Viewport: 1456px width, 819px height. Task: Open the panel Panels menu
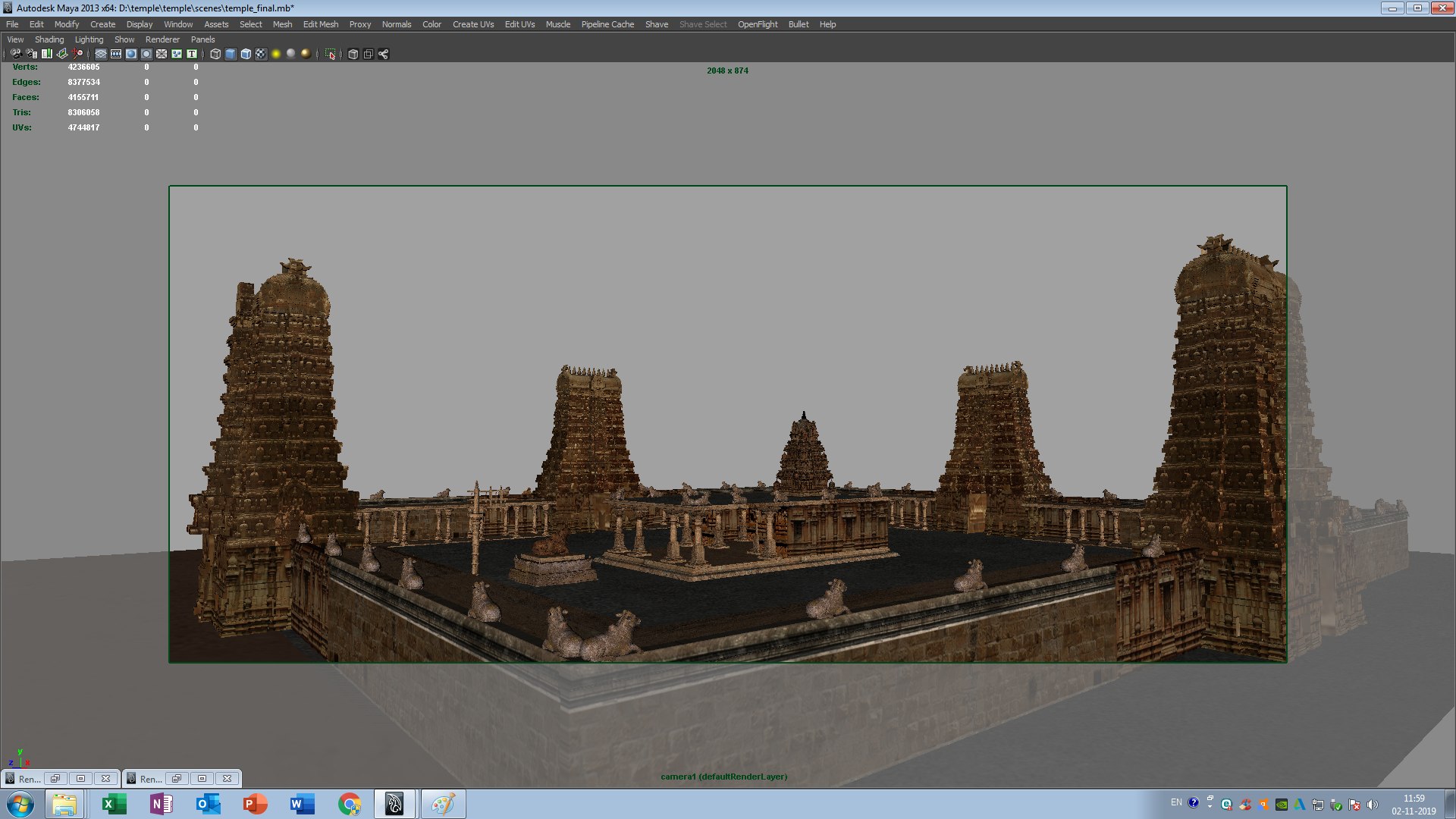(202, 39)
